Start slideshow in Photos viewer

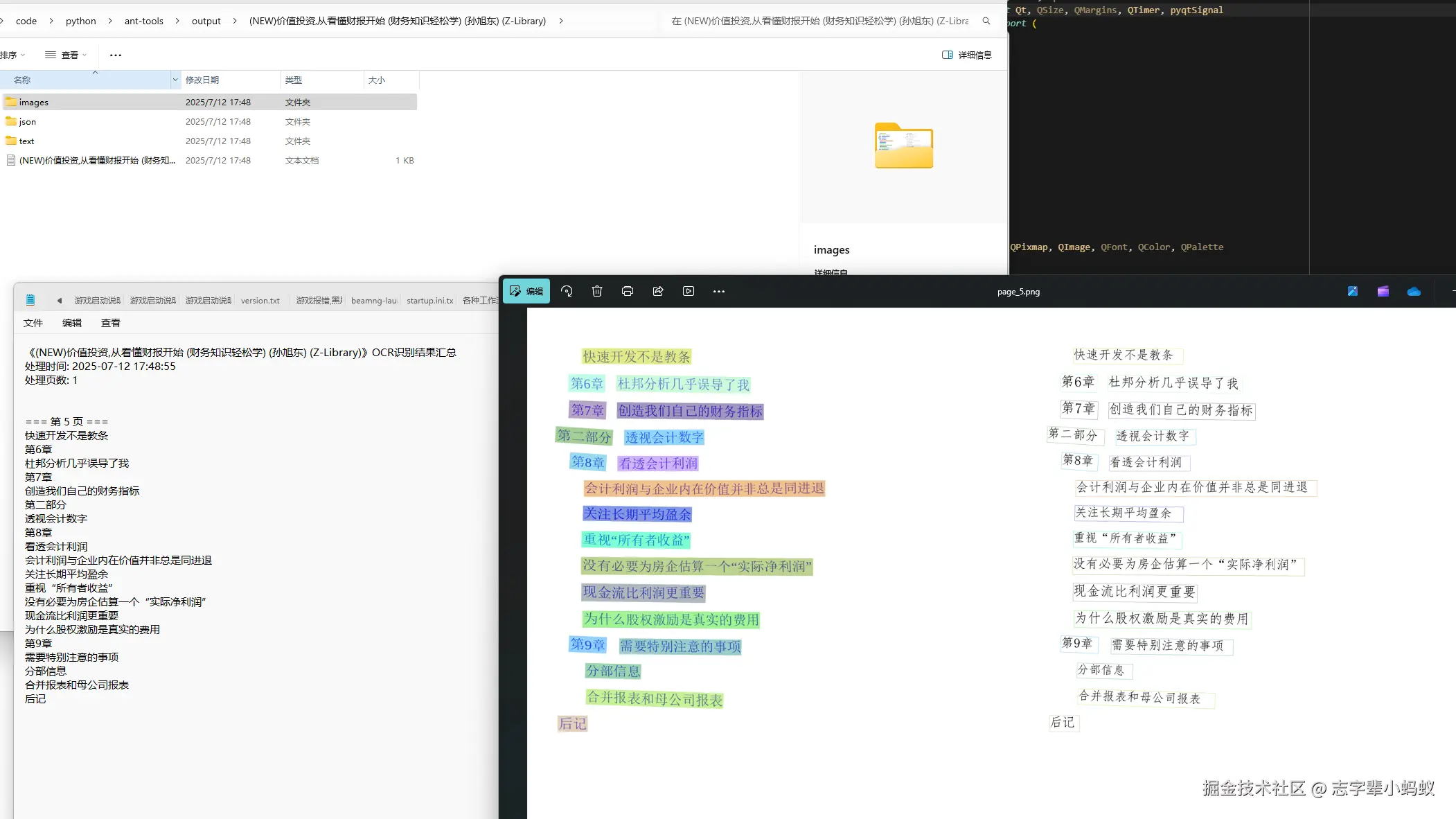(689, 291)
